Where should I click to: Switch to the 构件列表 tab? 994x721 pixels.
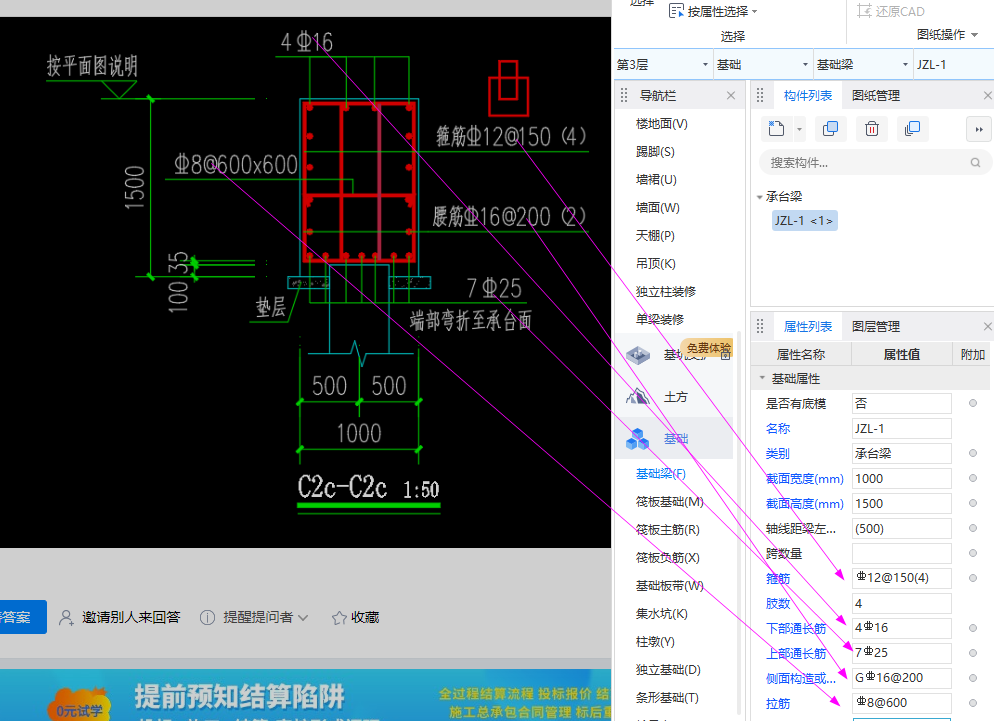(x=808, y=96)
